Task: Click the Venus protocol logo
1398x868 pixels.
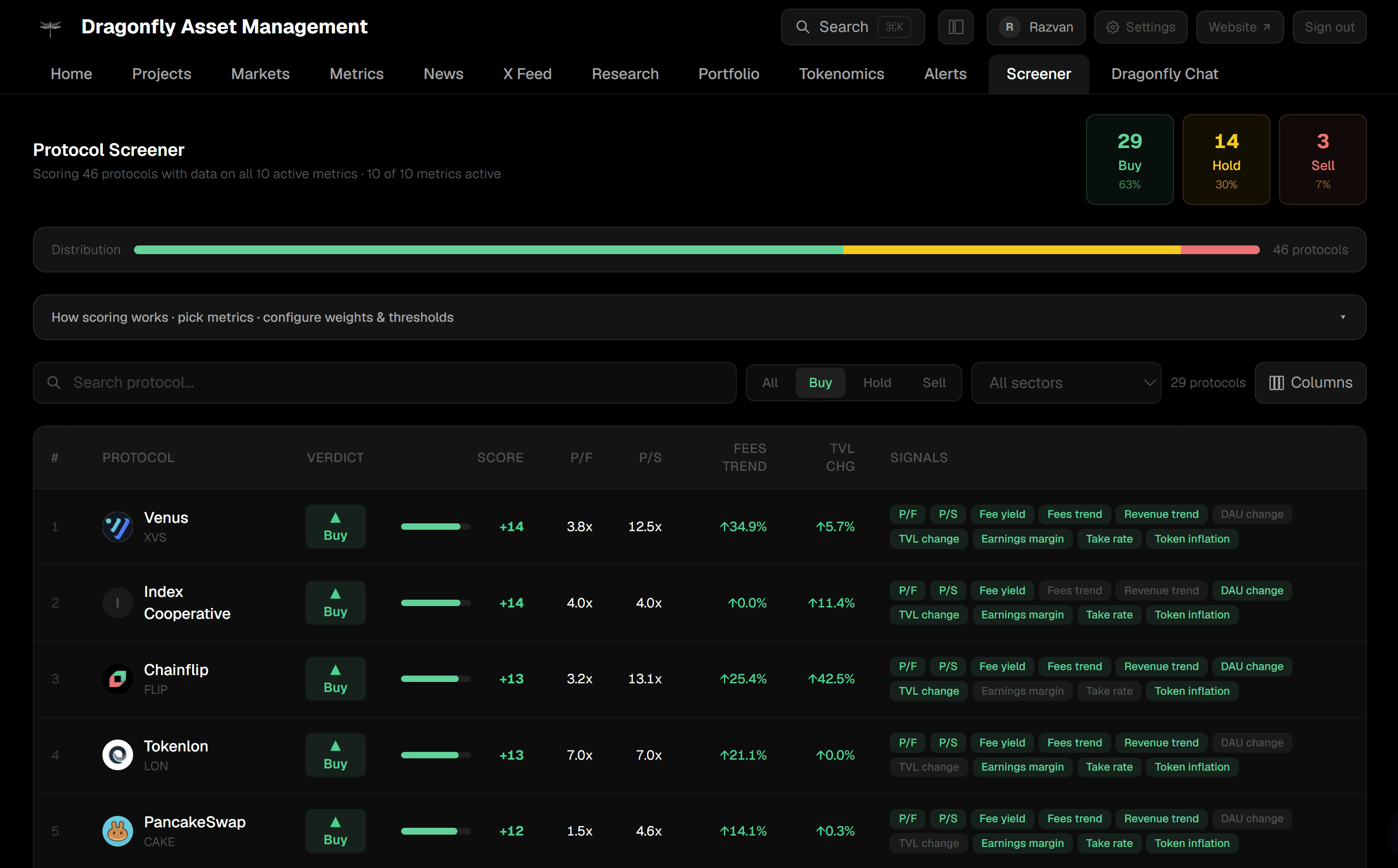Action: pyautogui.click(x=118, y=527)
